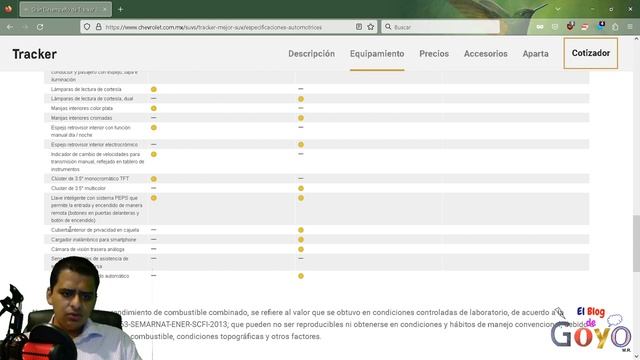
Task: Open the tracking protection shield icon
Action: (x=87, y=27)
